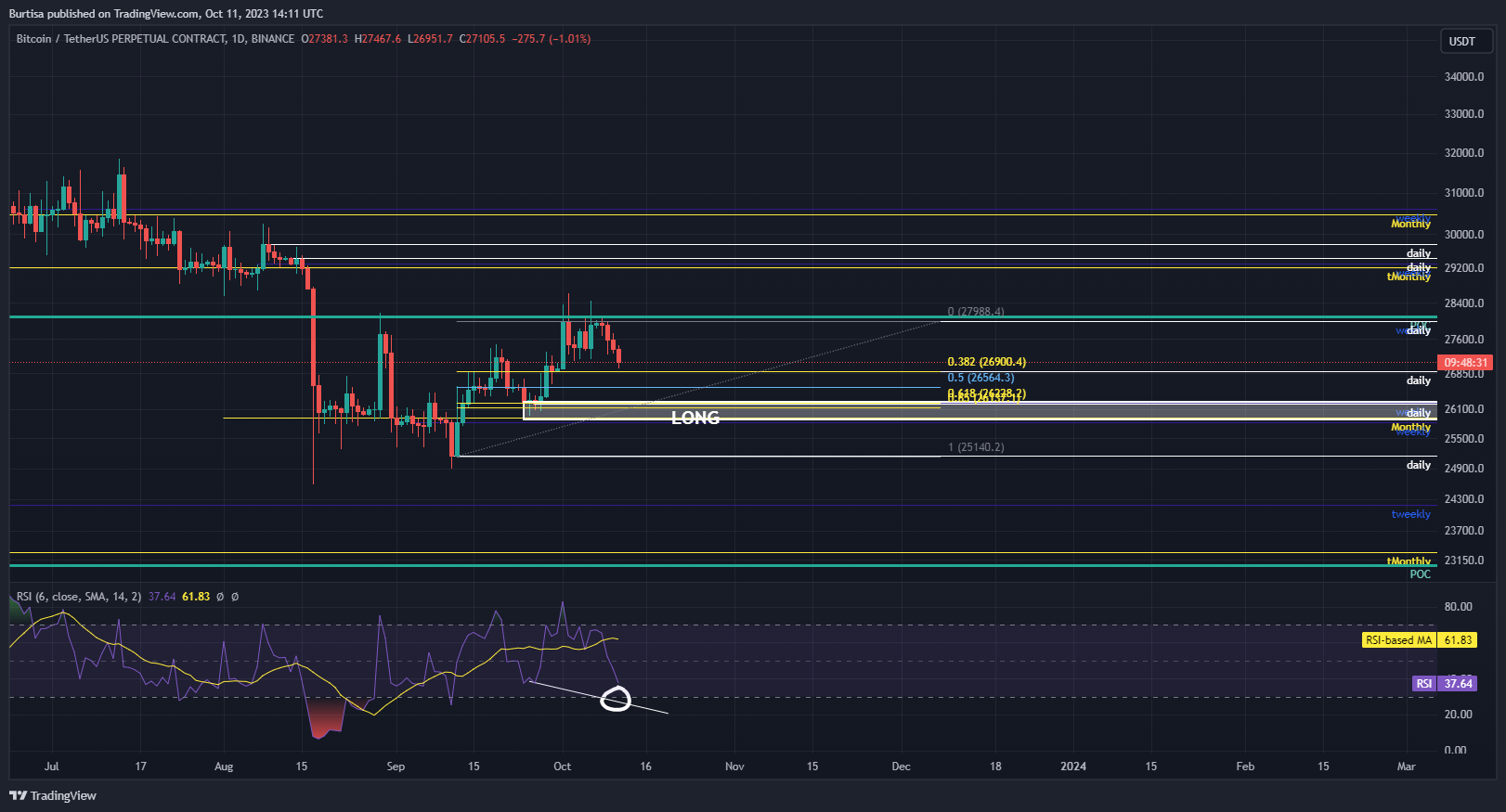
Task: Click the 23700.0 price axis label
Action: point(1464,531)
